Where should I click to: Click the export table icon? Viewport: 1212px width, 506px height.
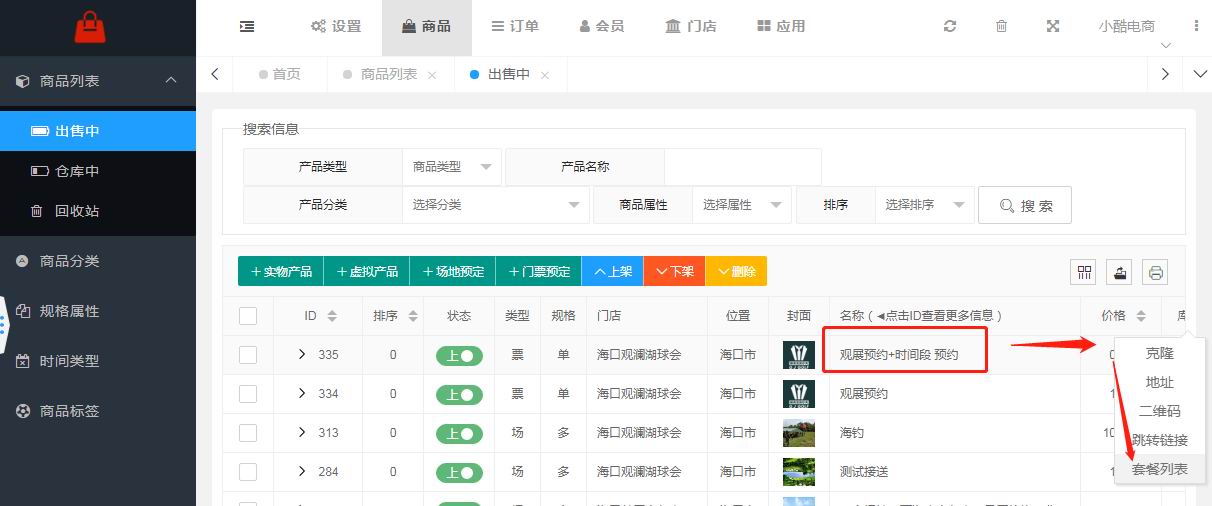point(1120,272)
